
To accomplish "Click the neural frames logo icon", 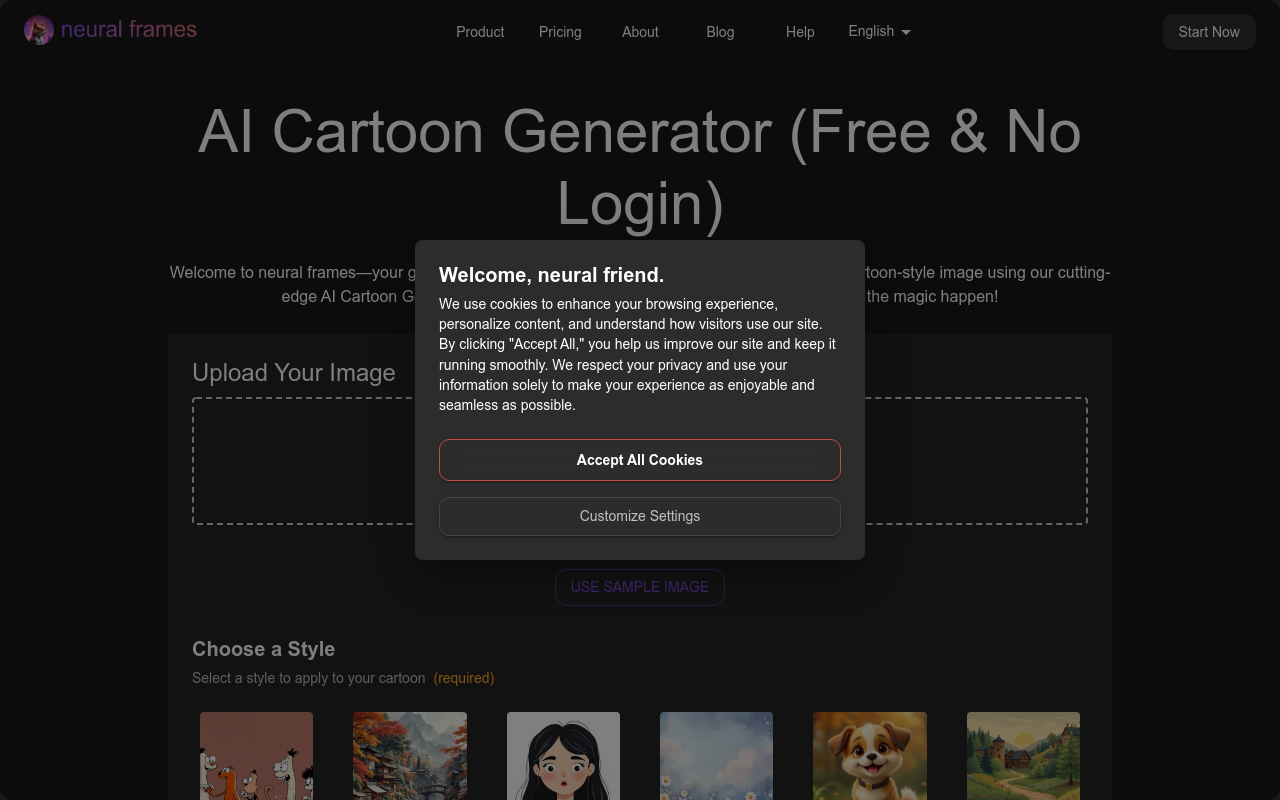I will pos(39,30).
